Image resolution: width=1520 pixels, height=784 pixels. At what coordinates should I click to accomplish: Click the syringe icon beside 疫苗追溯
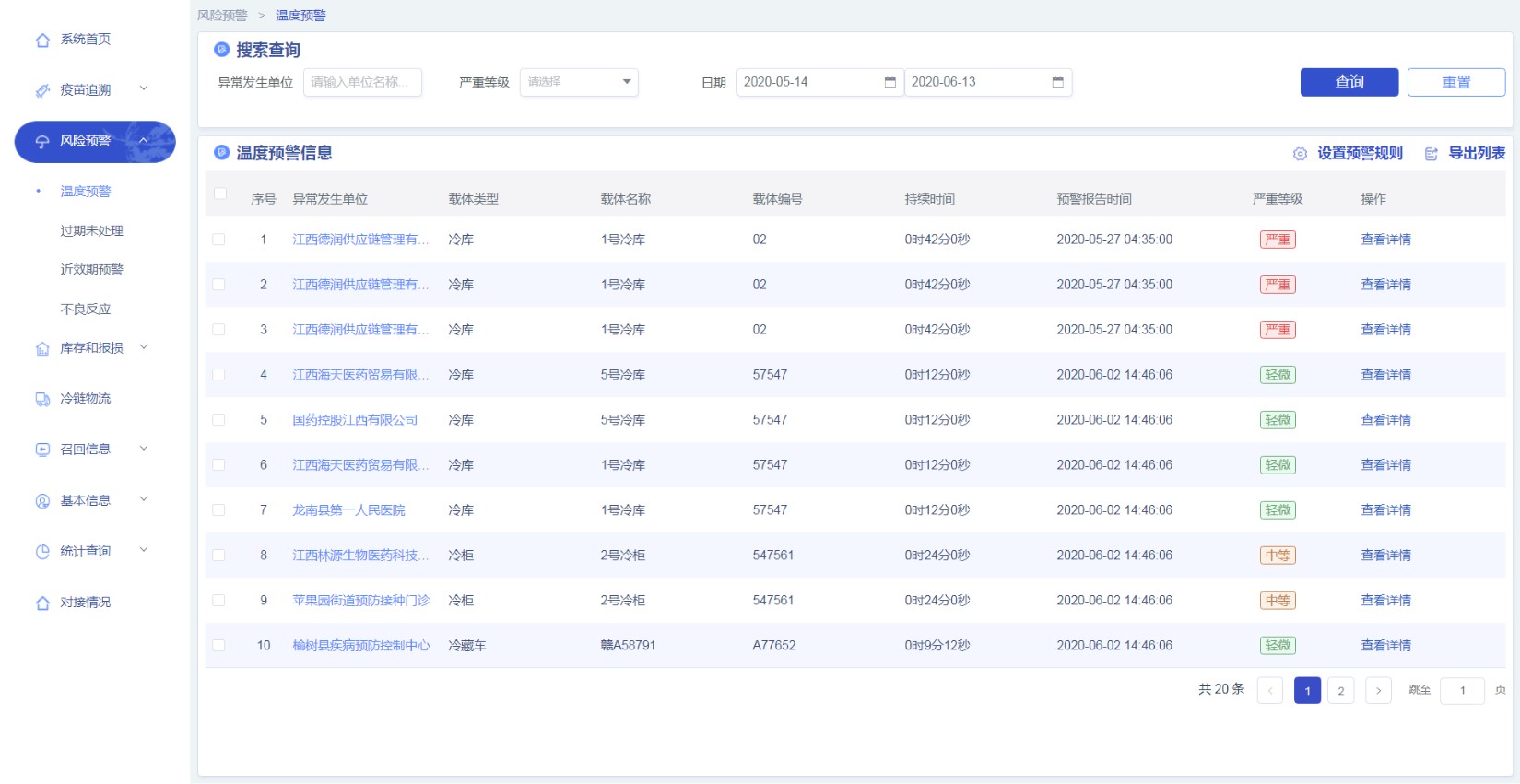(42, 90)
